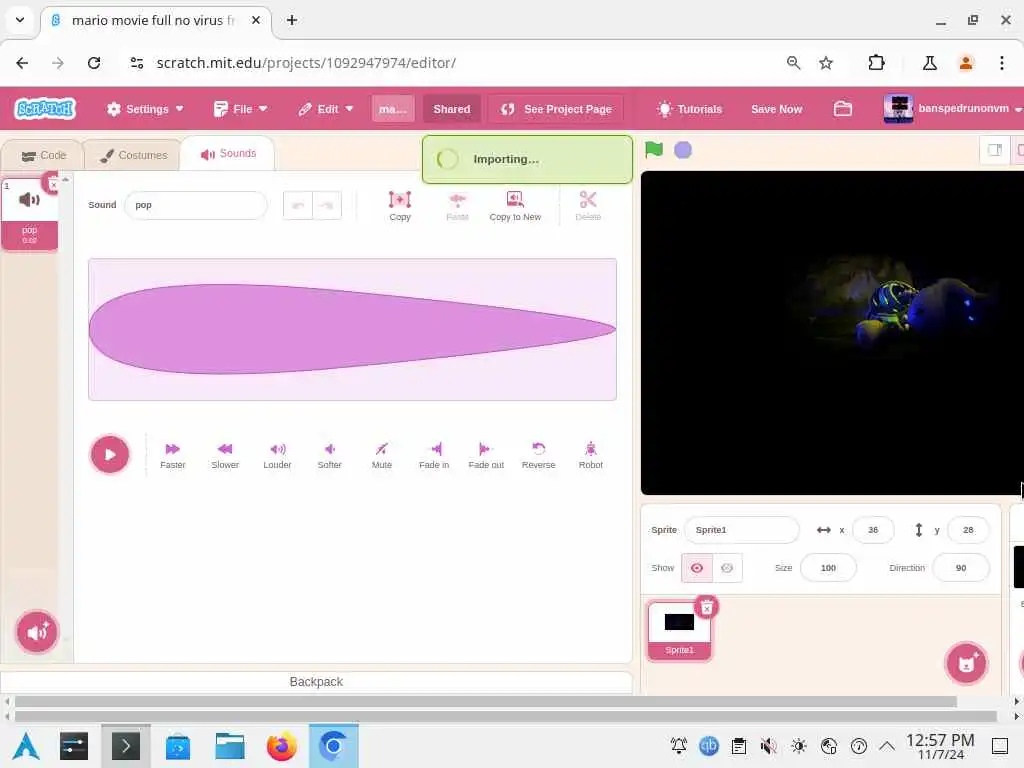Image resolution: width=1024 pixels, height=768 pixels.
Task: Edit the Sprite name field
Action: coord(741,530)
